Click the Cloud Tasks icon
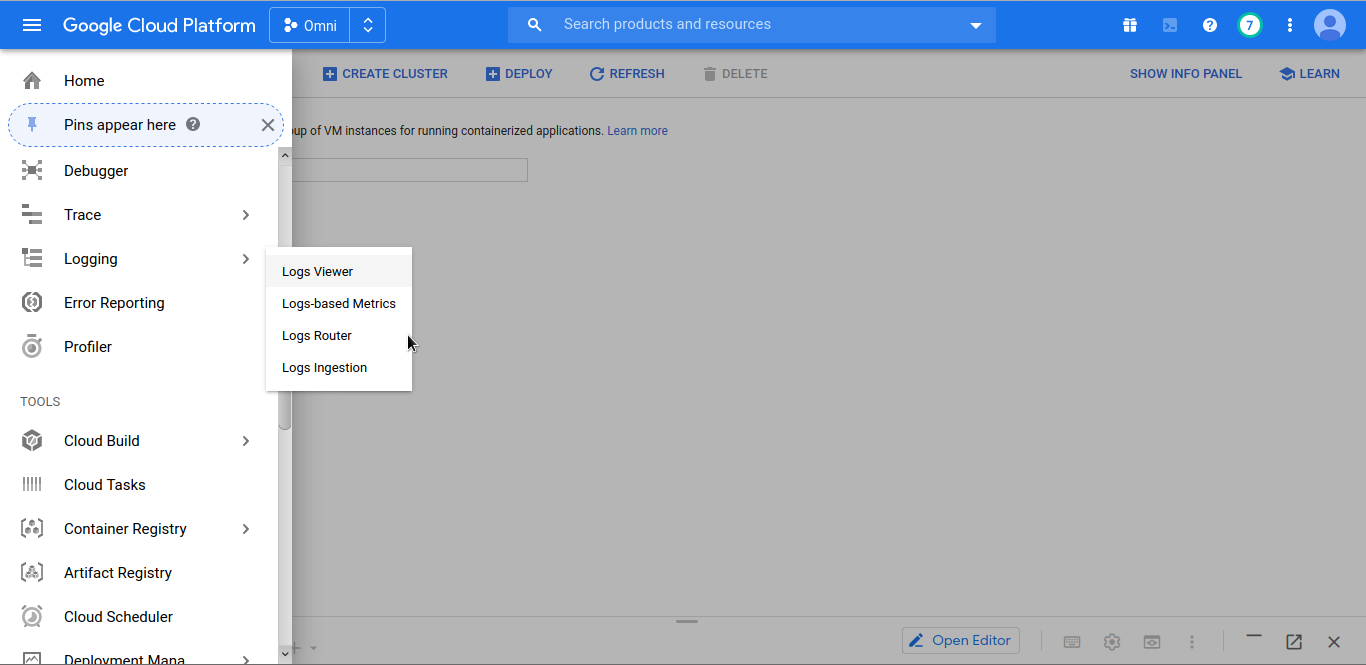Viewport: 1366px width, 665px height. click(x=32, y=485)
